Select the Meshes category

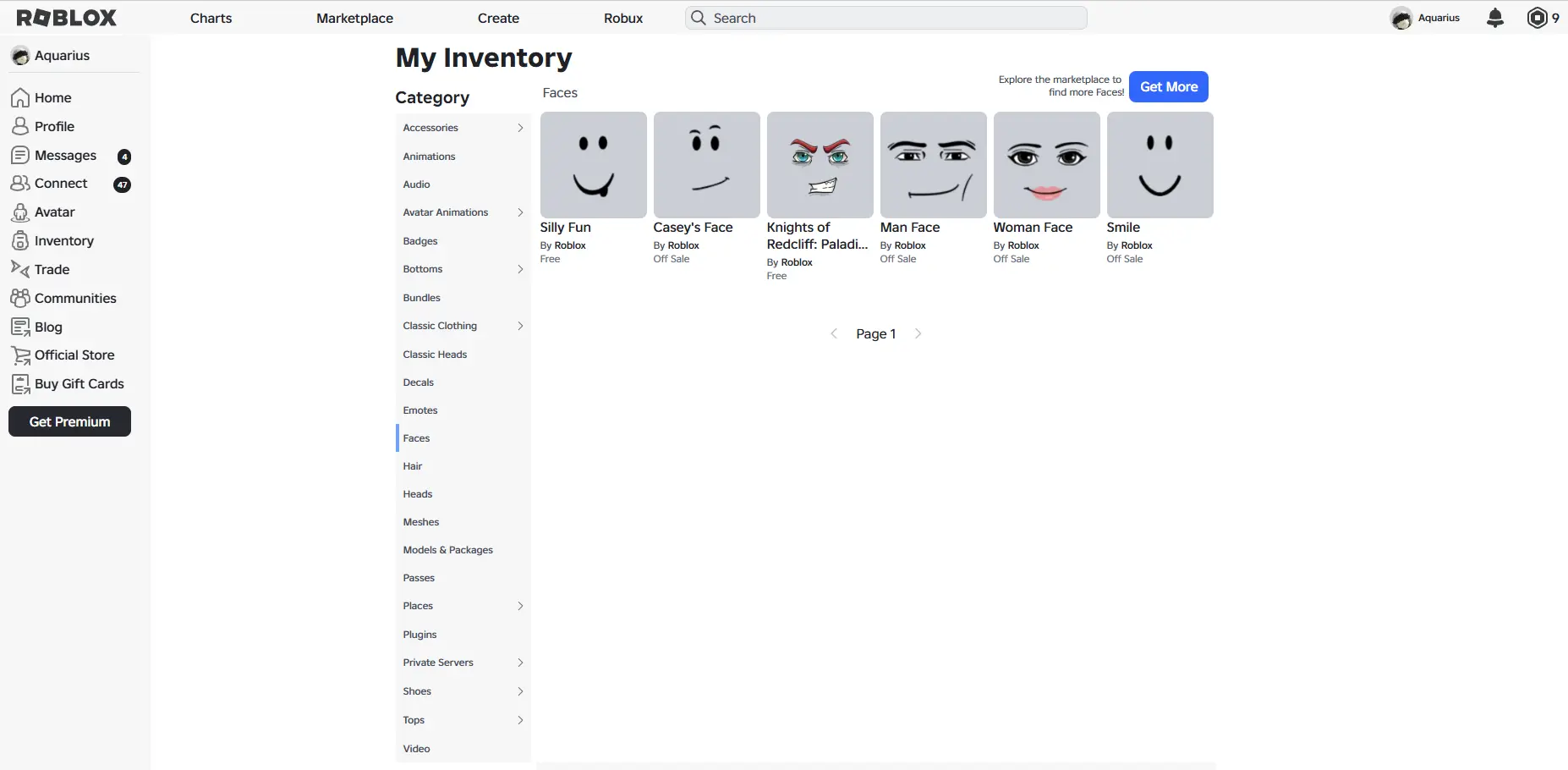coord(463,522)
